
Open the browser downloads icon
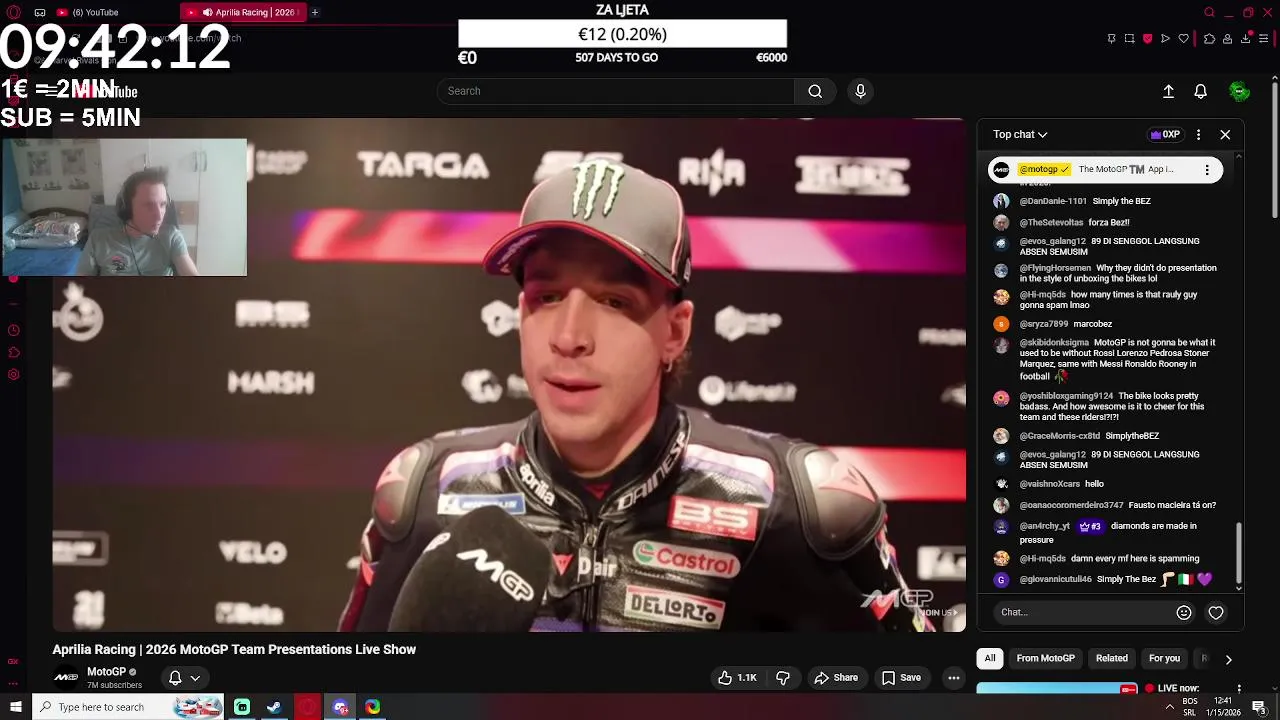coord(1246,39)
